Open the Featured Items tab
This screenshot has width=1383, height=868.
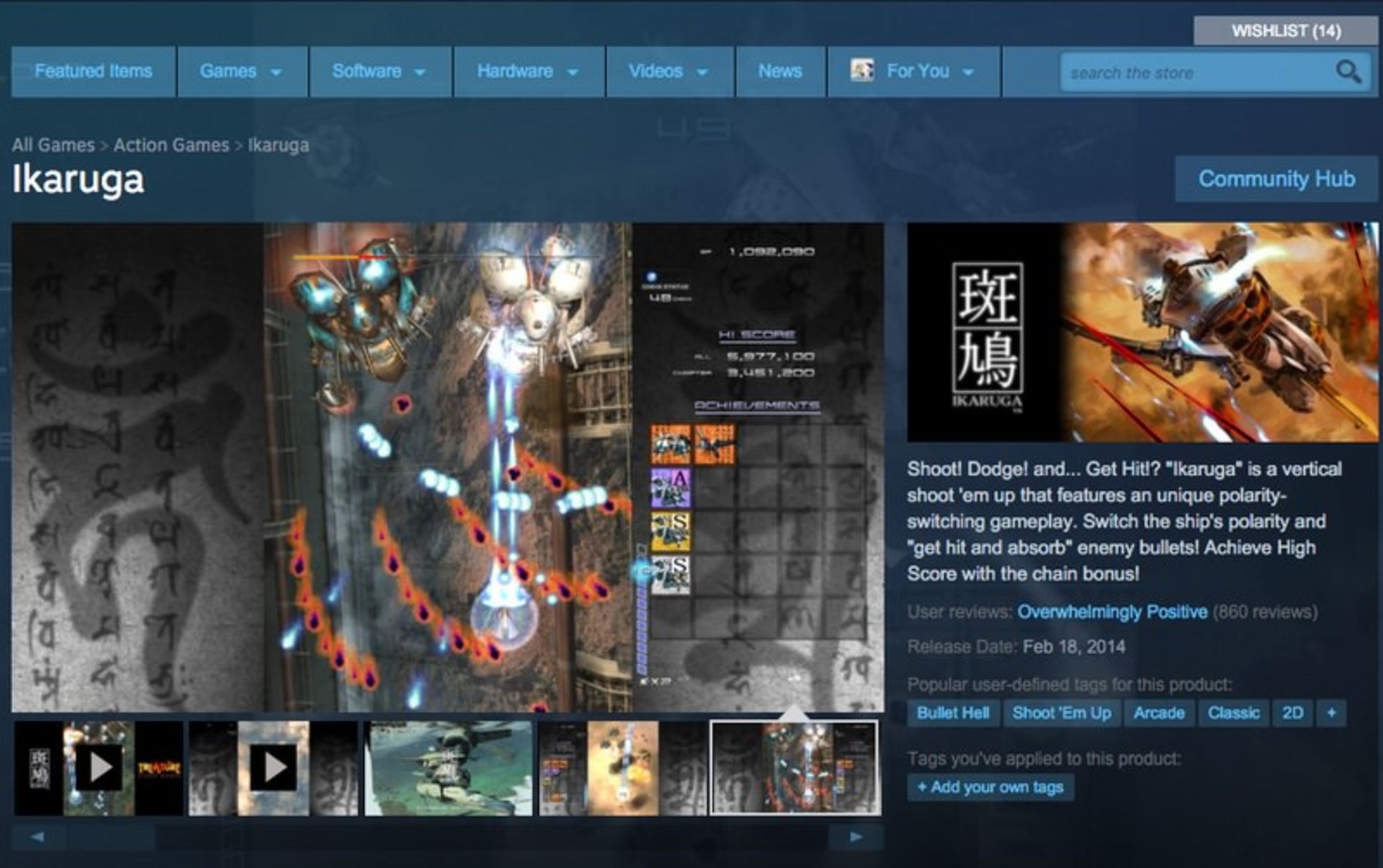[93, 71]
